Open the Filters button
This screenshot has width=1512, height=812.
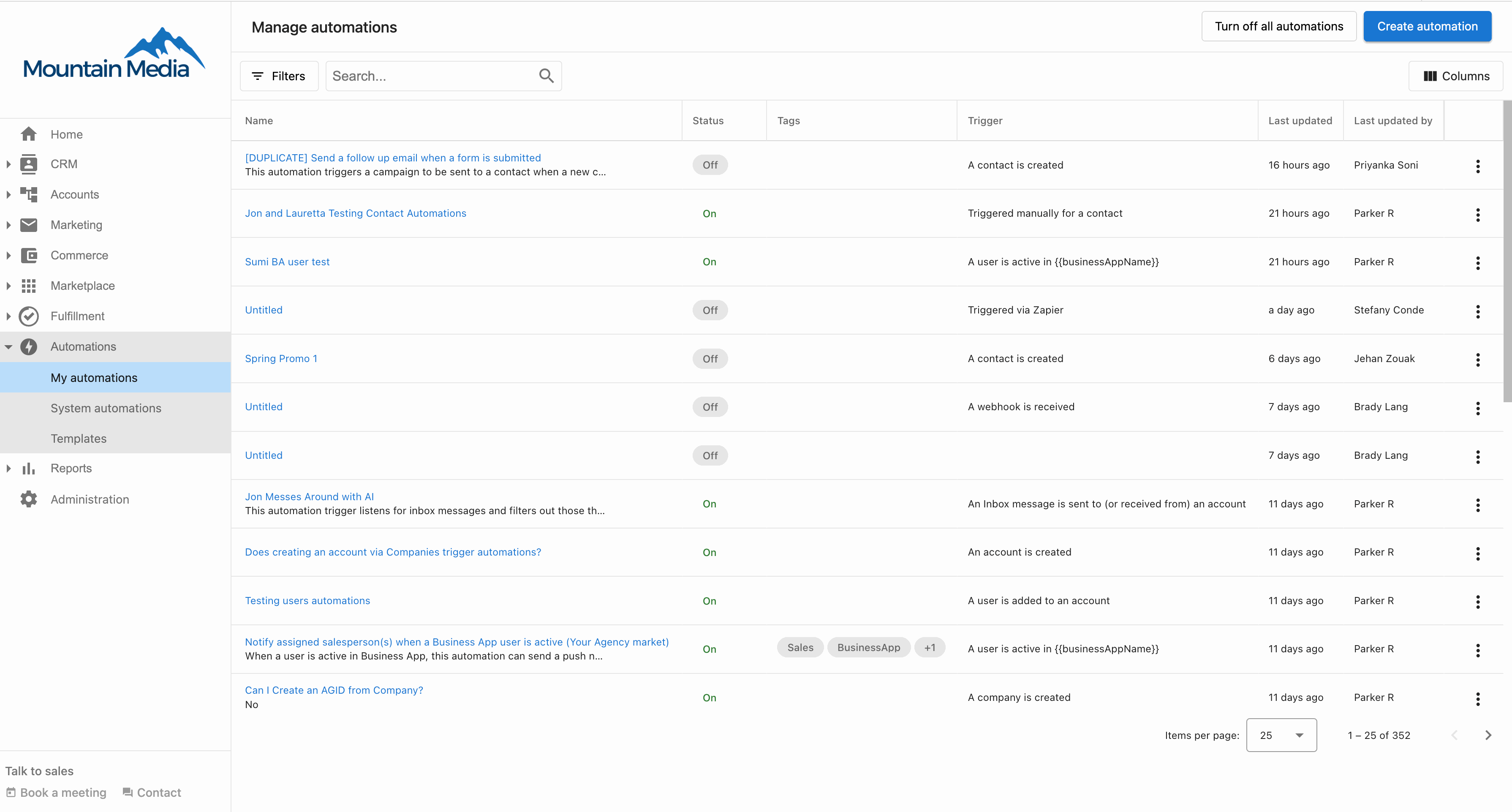(279, 76)
